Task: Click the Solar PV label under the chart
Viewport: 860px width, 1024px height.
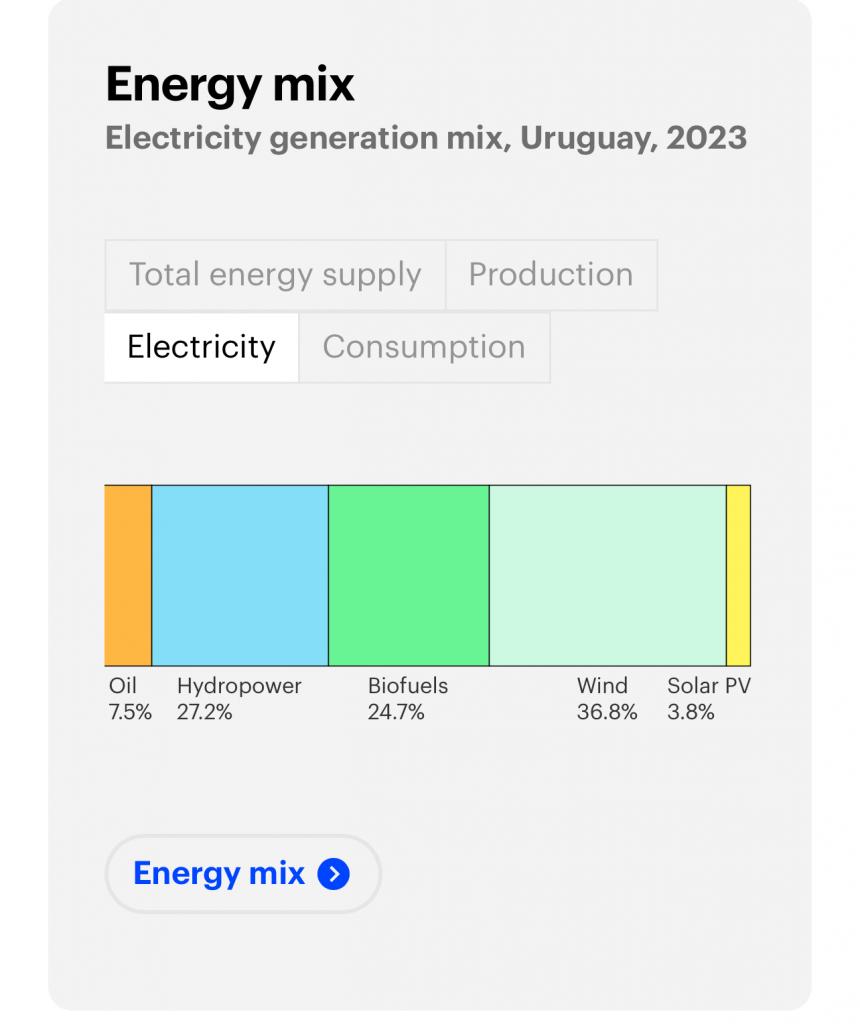Action: [709, 686]
